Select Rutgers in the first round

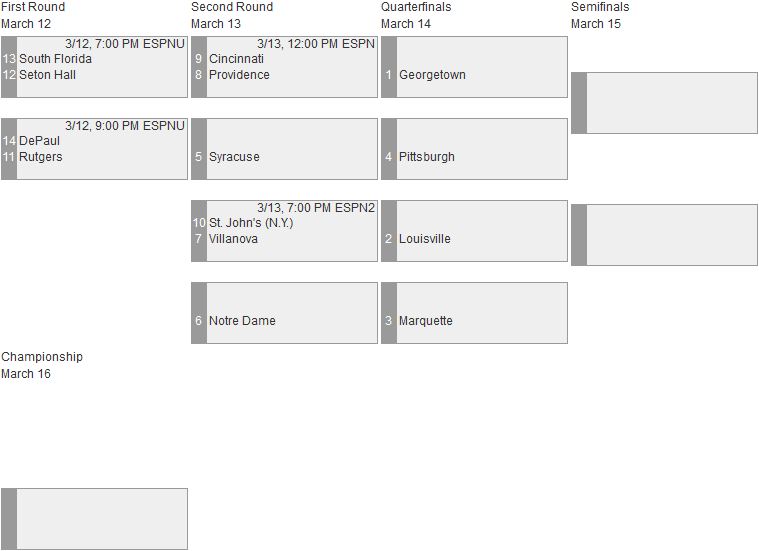[41, 156]
